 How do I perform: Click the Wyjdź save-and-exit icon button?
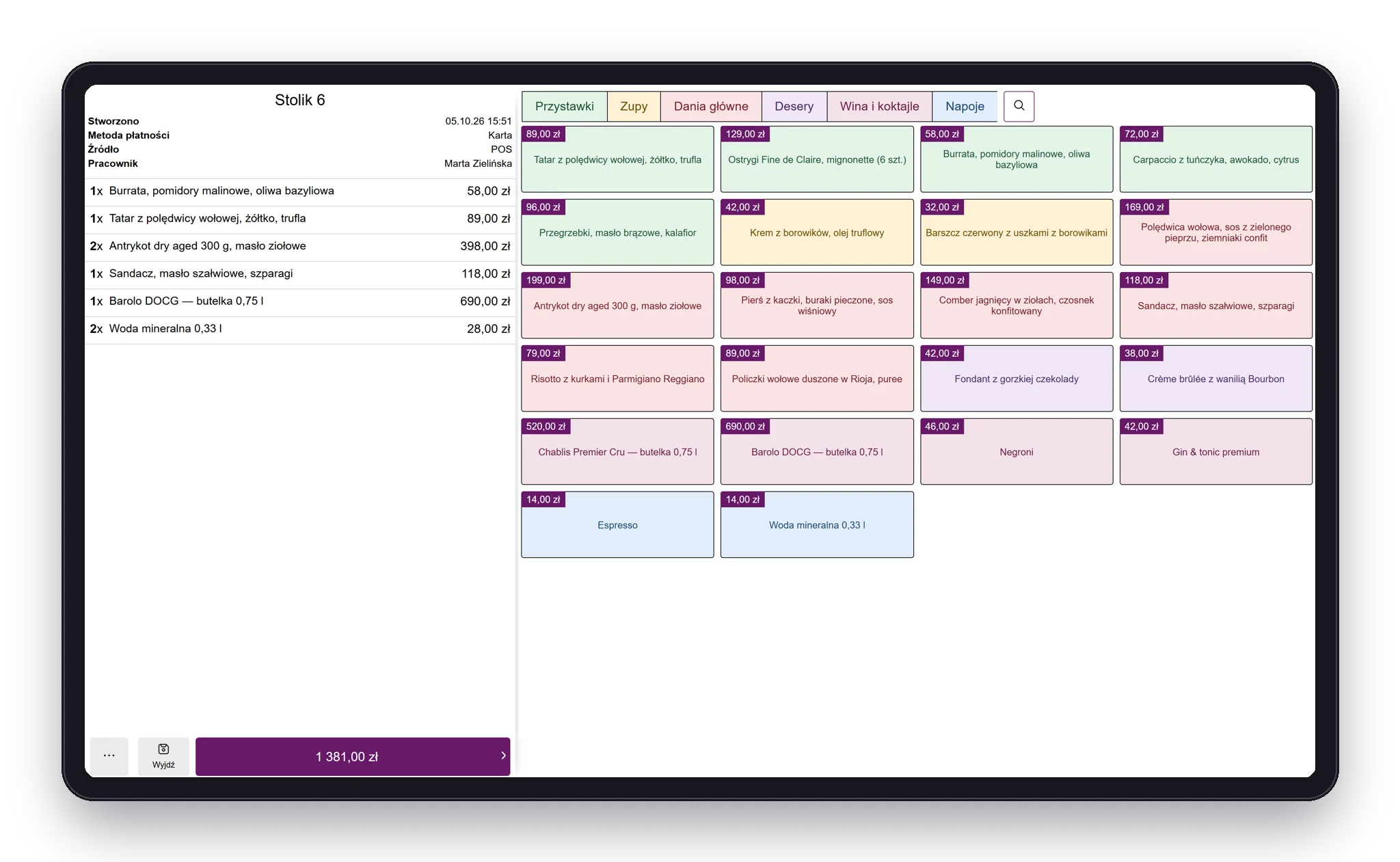163,756
